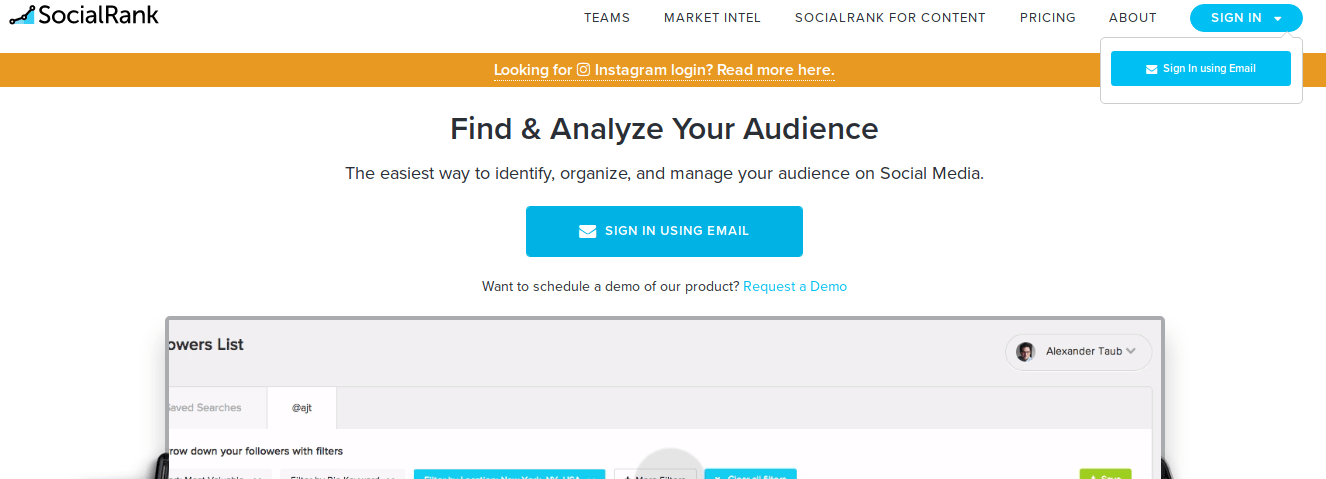Open the ABOUT nav item
Viewport: 1326px width, 479px height.
pyautogui.click(x=1133, y=17)
